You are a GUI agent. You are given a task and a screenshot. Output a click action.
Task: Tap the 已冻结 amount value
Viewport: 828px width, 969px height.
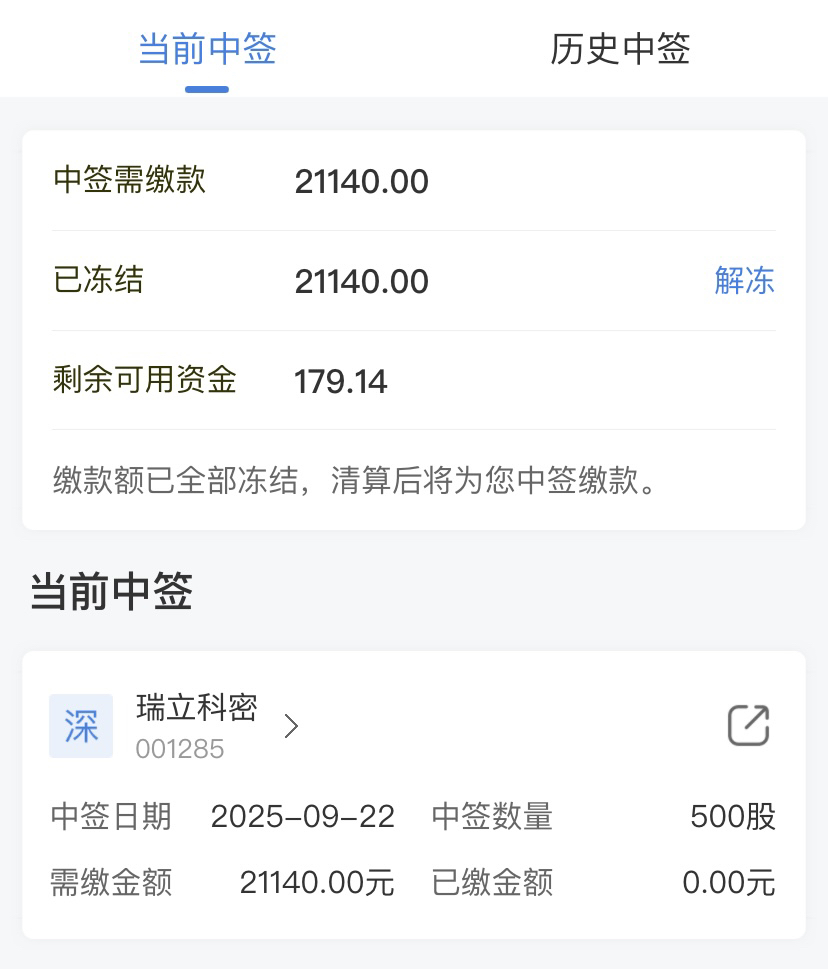click(x=361, y=282)
